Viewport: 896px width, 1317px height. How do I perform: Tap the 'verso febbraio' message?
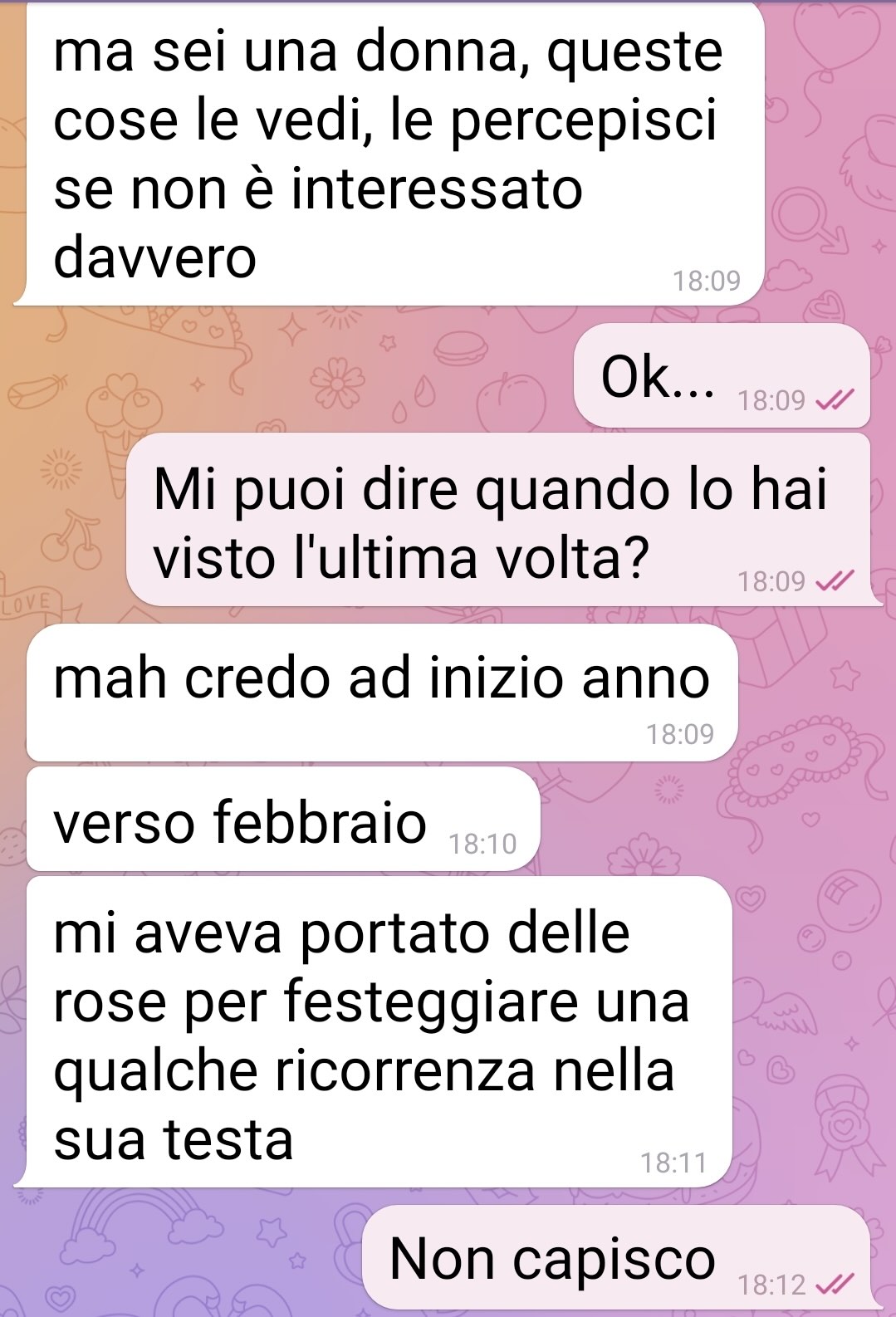(x=283, y=820)
